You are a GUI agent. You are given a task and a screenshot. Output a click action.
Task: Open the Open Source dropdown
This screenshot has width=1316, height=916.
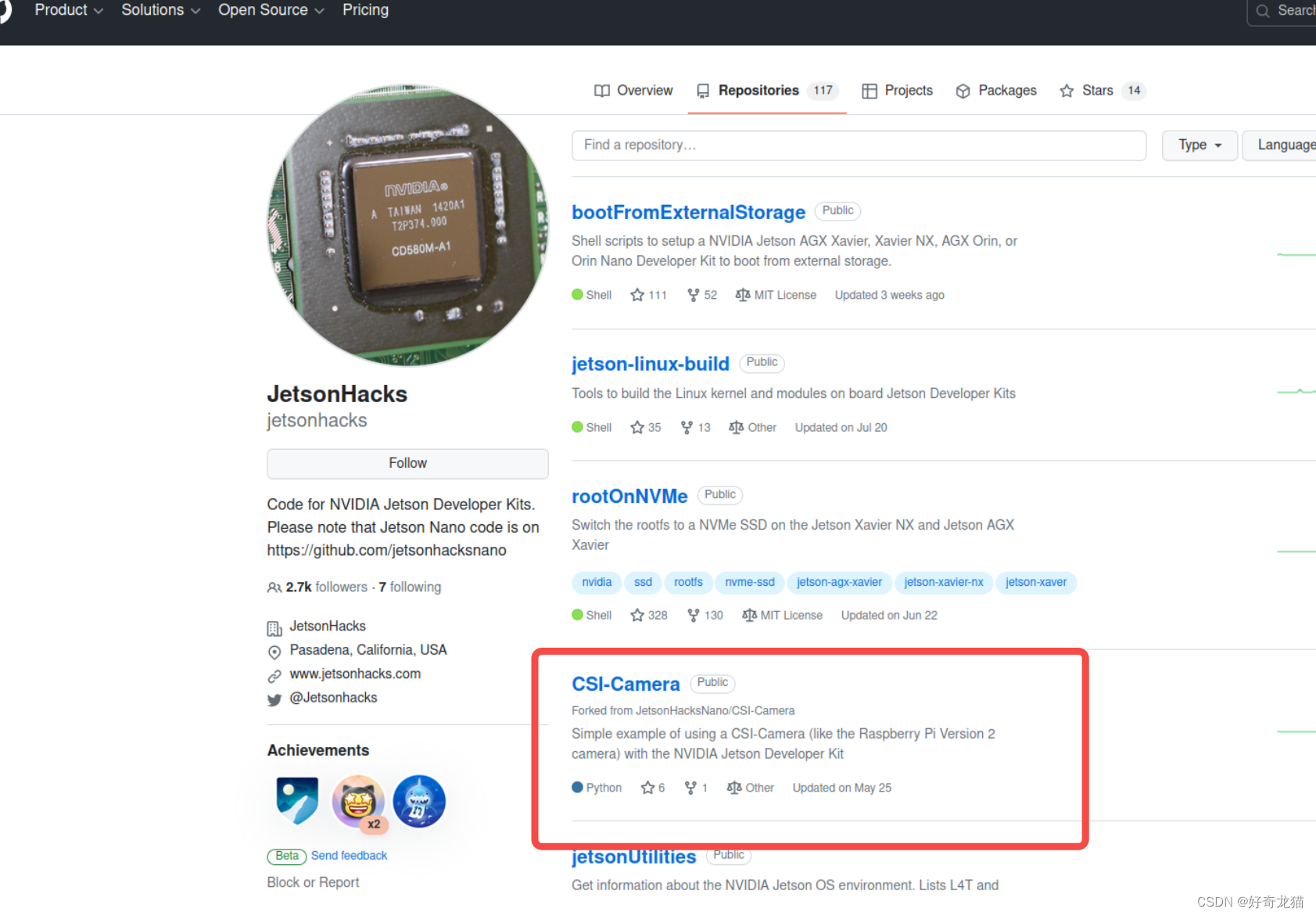click(271, 10)
